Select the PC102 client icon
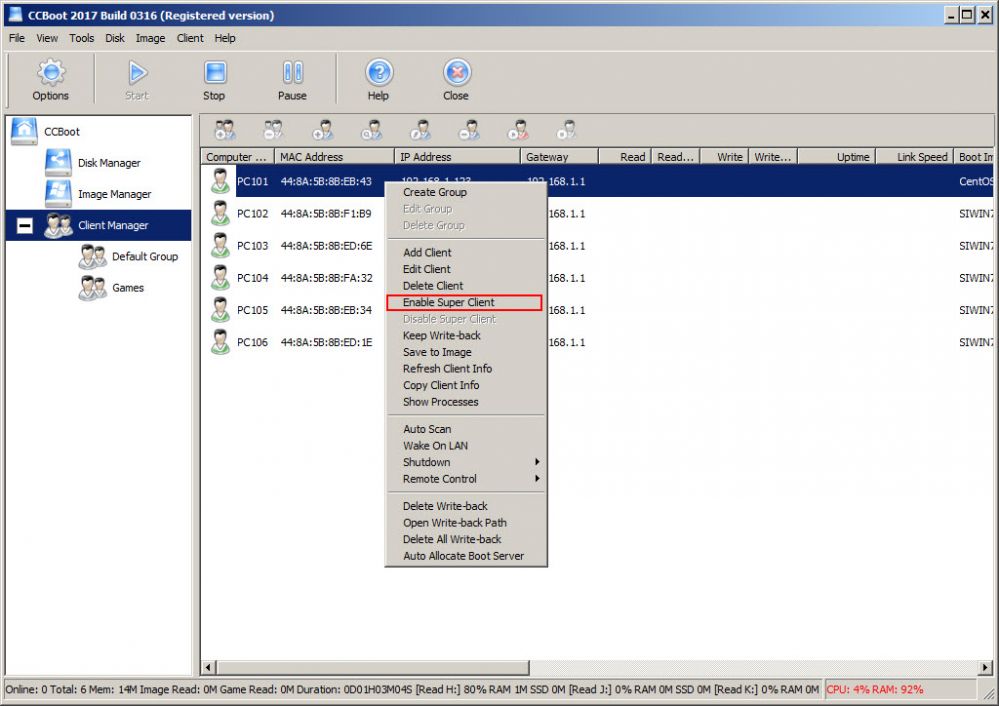999x706 pixels. (x=220, y=213)
